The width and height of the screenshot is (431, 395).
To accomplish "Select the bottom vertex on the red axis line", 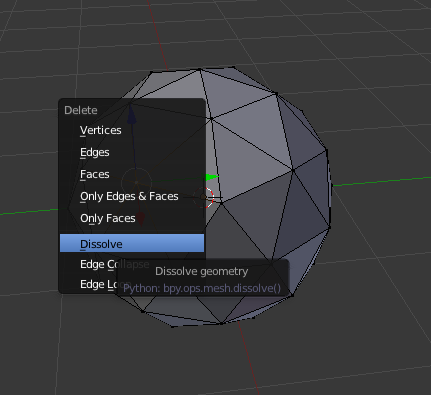I will pyautogui.click(x=221, y=323).
